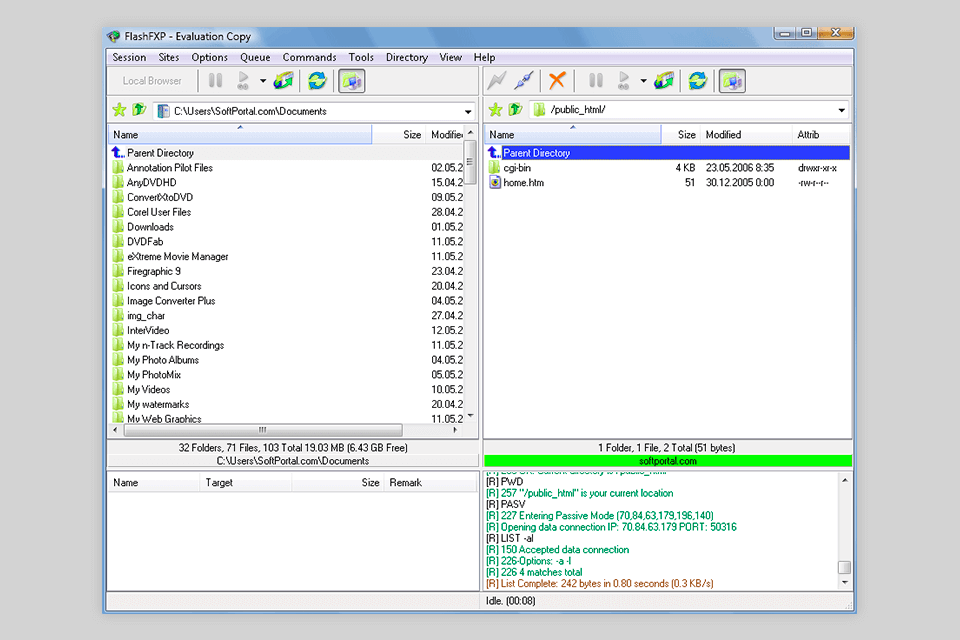The width and height of the screenshot is (960, 640).
Task: Click local pane globe transfer icon
Action: coord(283,81)
